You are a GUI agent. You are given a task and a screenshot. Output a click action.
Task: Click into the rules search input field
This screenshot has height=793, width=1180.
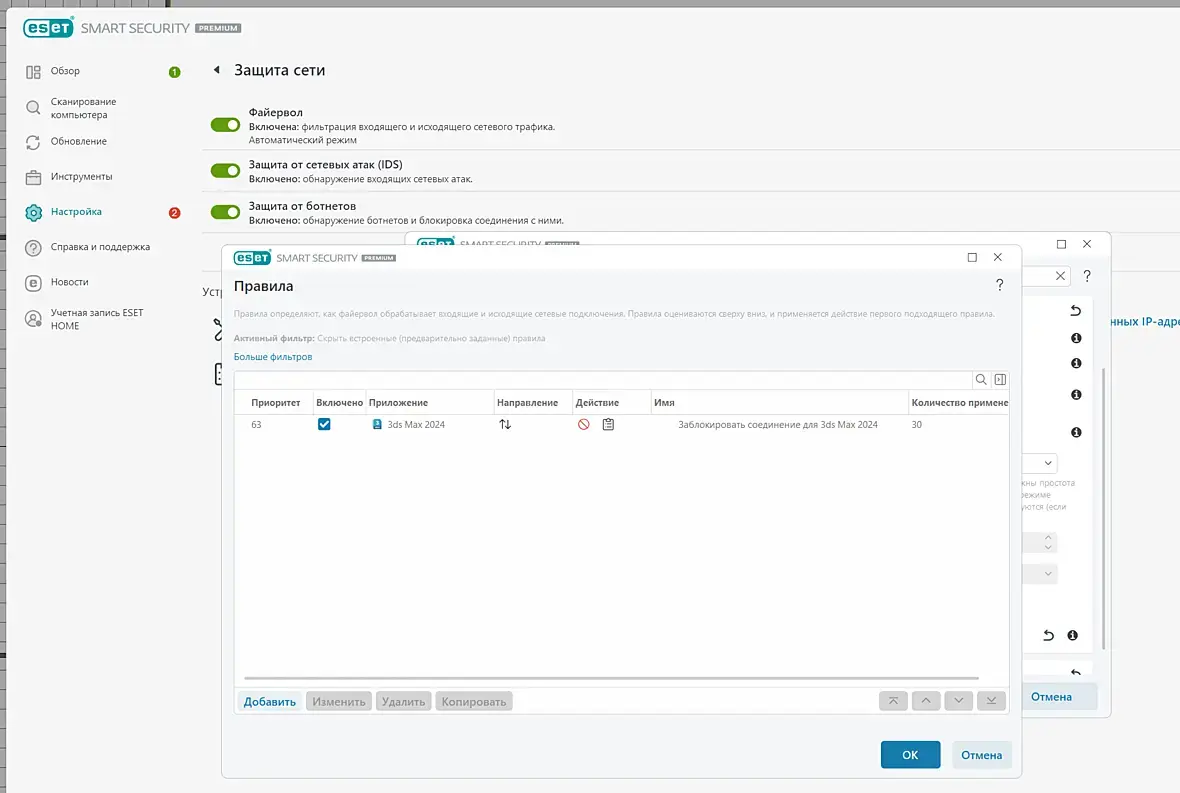click(604, 380)
